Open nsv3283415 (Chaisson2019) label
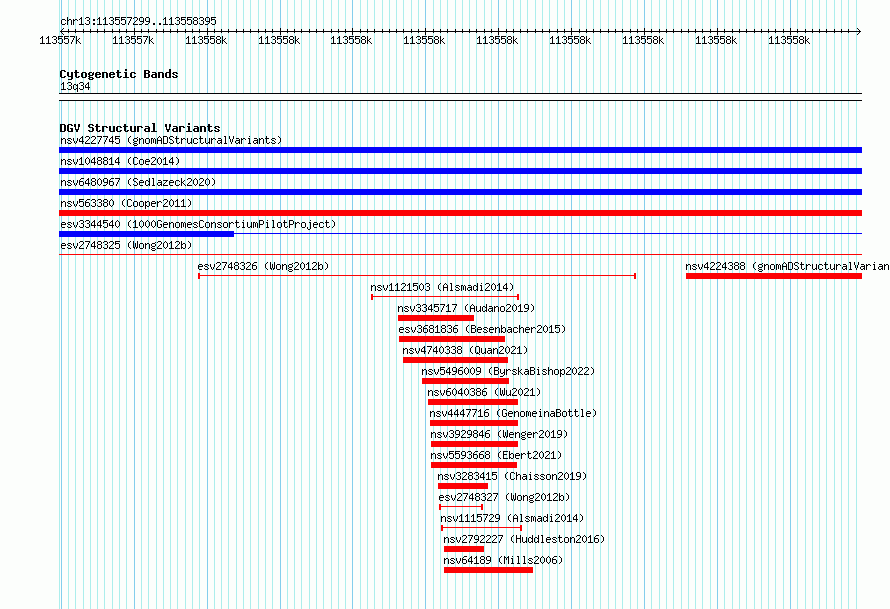The height and width of the screenshot is (609, 890). (512, 476)
